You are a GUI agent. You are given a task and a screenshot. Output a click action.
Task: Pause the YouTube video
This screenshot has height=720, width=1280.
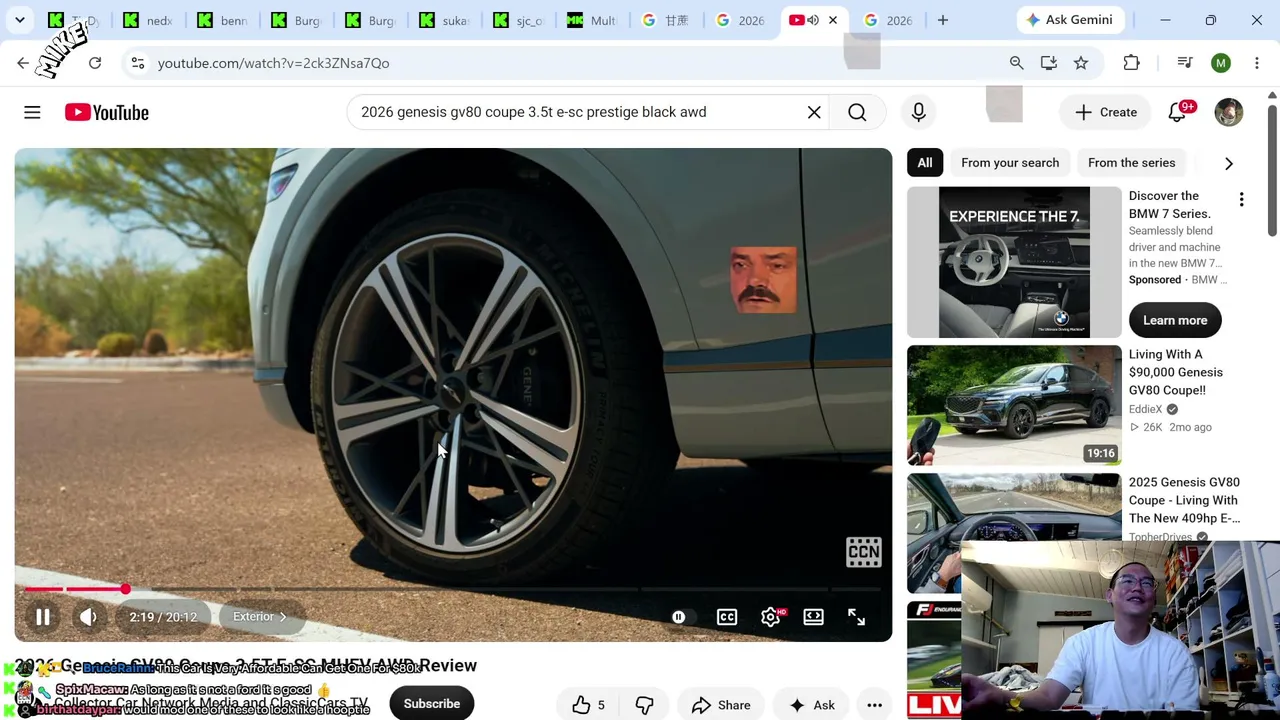pos(43,617)
